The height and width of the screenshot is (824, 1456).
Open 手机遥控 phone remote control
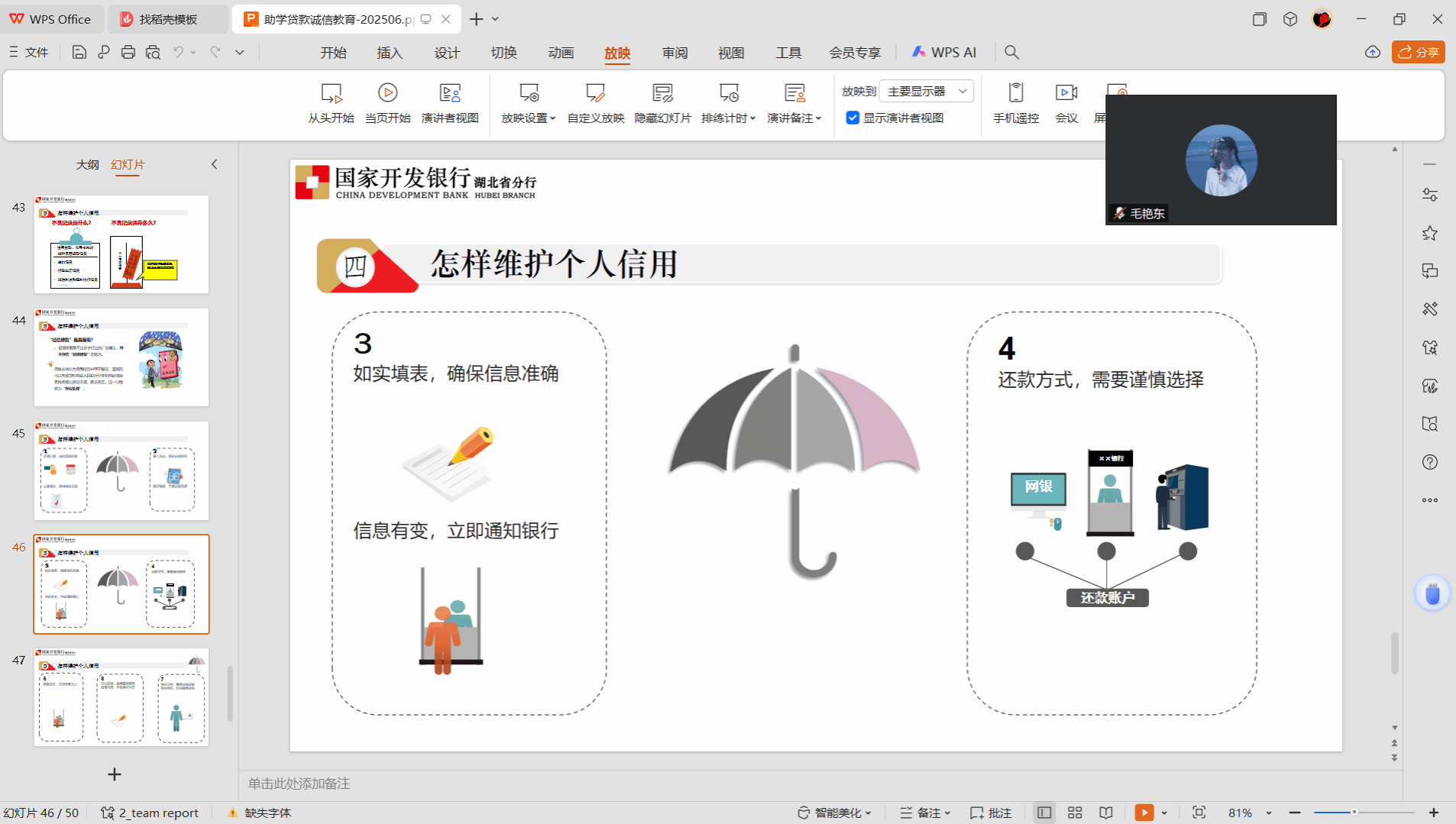pos(1015,94)
